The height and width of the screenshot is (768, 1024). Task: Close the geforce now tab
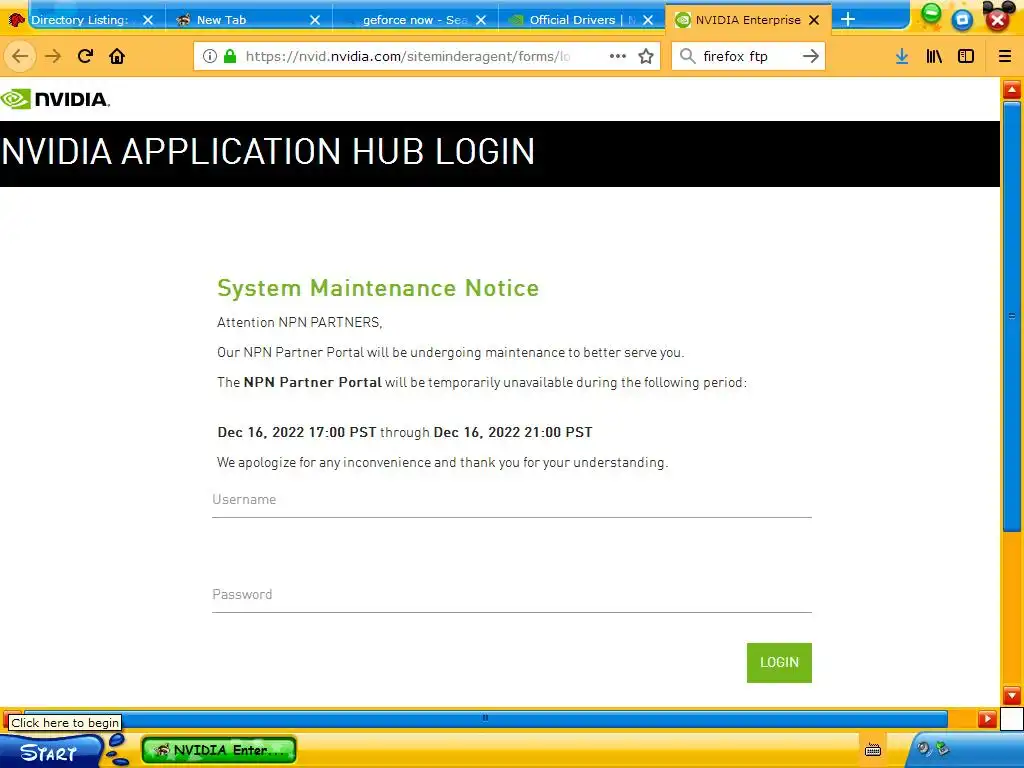481,20
